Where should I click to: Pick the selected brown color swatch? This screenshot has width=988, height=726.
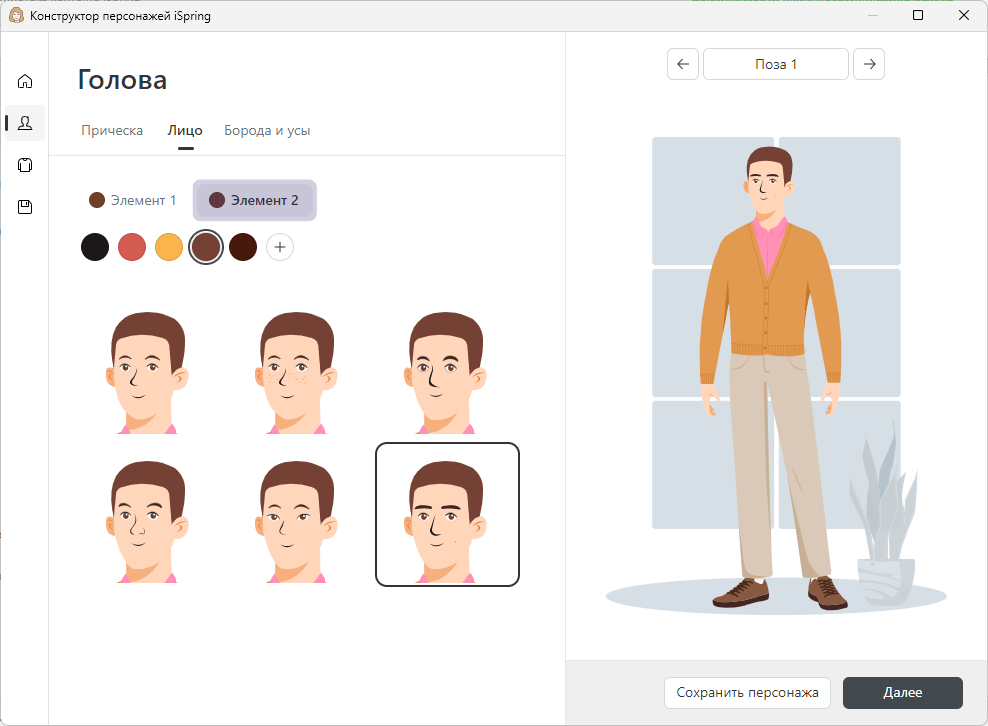pos(206,247)
